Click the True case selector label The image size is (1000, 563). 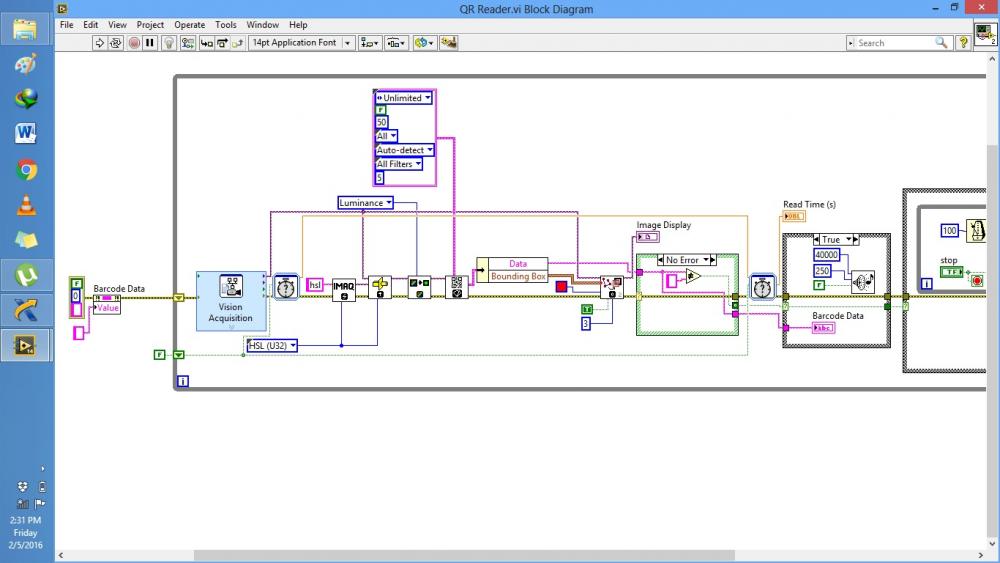pyautogui.click(x=830, y=240)
